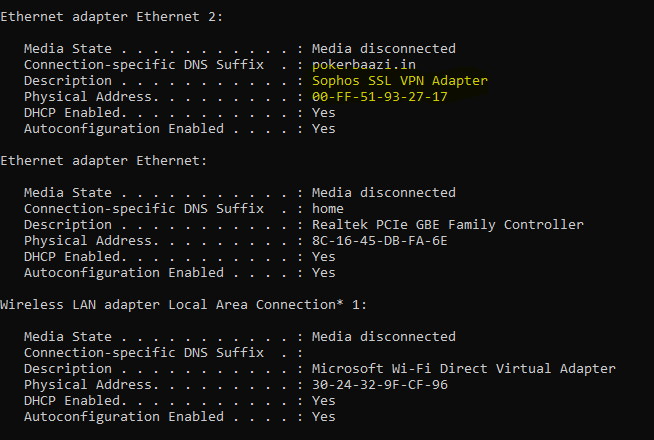Click the physical address 30-24-32-9F-CF-96

pyautogui.click(x=380, y=385)
